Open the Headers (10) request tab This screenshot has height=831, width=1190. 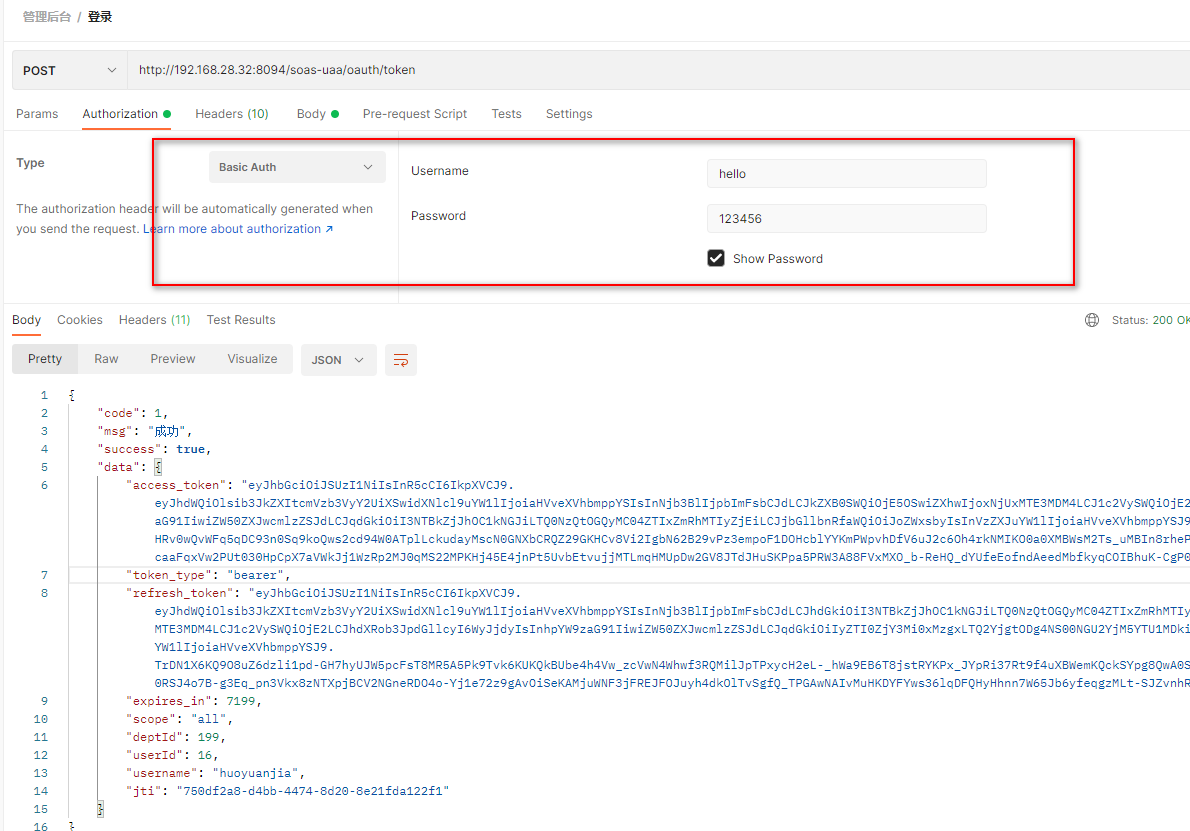tap(231, 114)
